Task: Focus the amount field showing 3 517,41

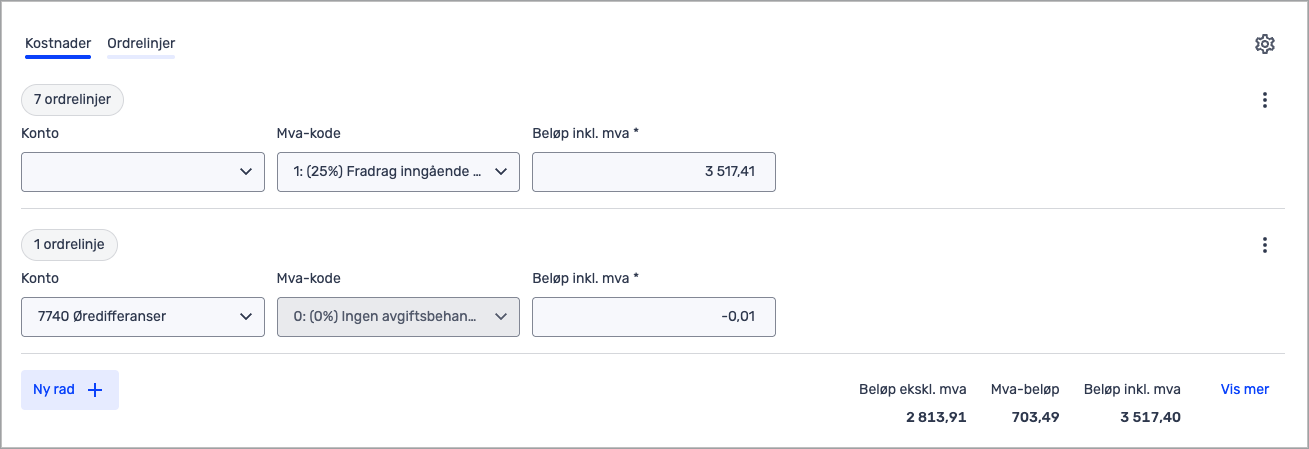Action: click(654, 172)
